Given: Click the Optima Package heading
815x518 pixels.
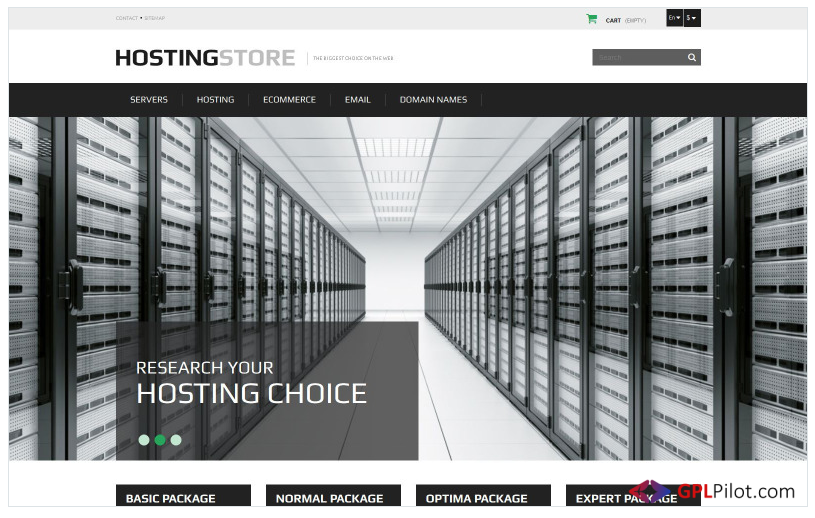Looking at the screenshot, I should (476, 498).
